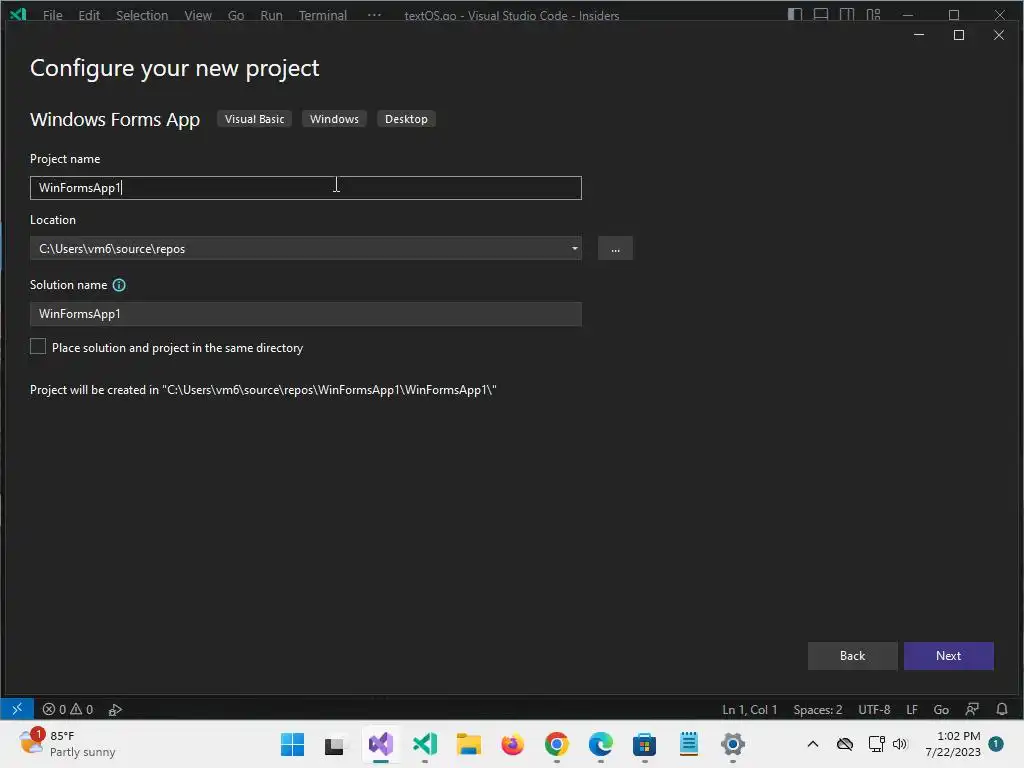Open File Explorer from taskbar
The height and width of the screenshot is (768, 1024).
pyautogui.click(x=468, y=744)
